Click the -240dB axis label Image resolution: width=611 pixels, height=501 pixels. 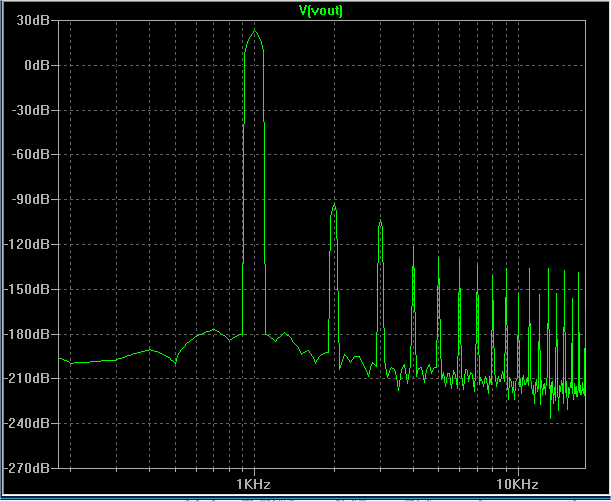(x=26, y=423)
